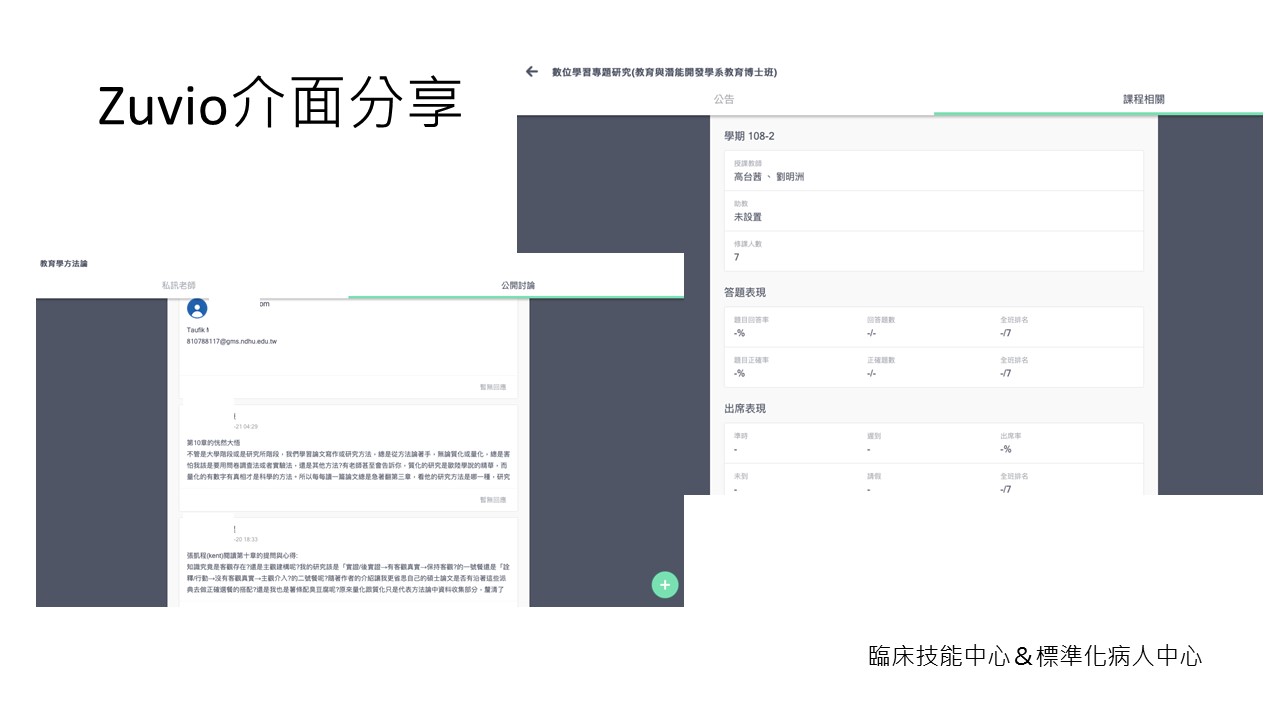Click the 正確題數 value

click(x=871, y=373)
